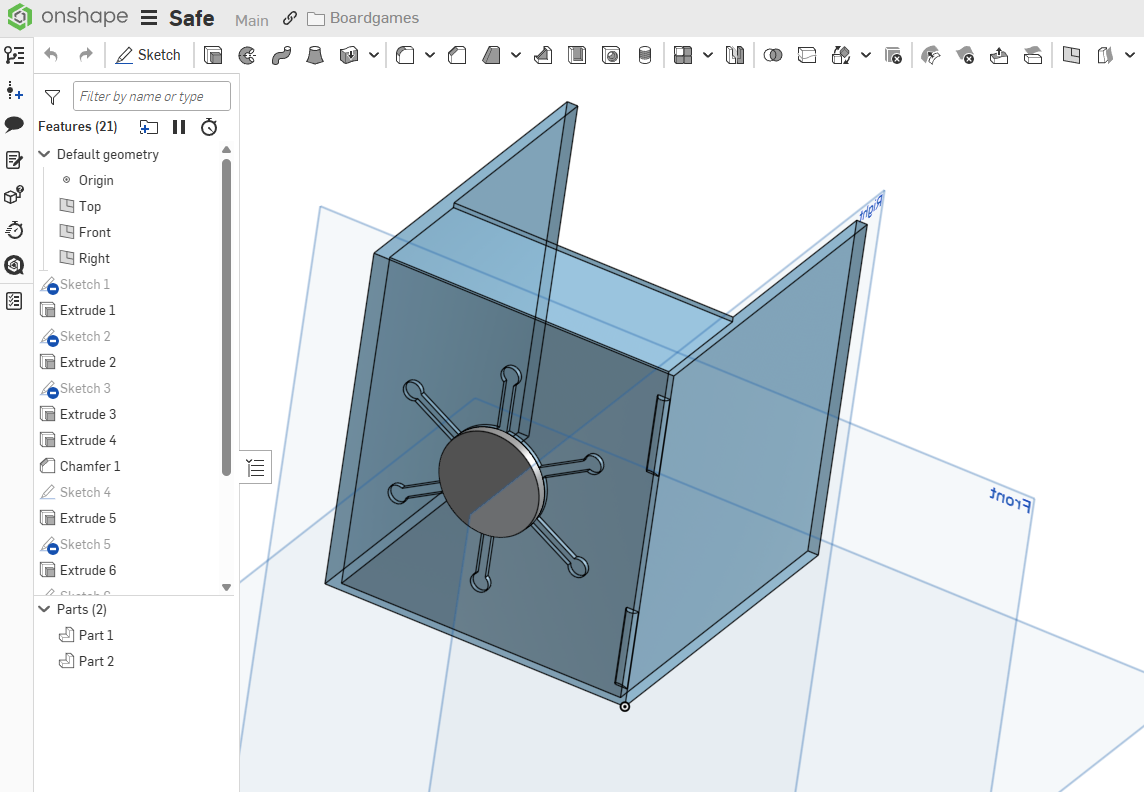Screen dimensions: 1144x792
Task: Toggle the feature tree panel icon
Action: click(14, 55)
